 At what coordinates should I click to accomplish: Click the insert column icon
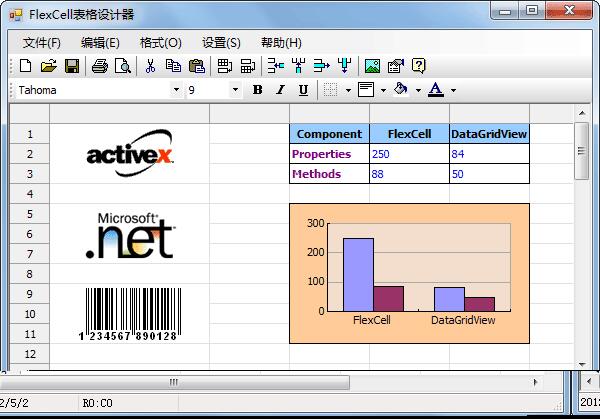click(298, 66)
